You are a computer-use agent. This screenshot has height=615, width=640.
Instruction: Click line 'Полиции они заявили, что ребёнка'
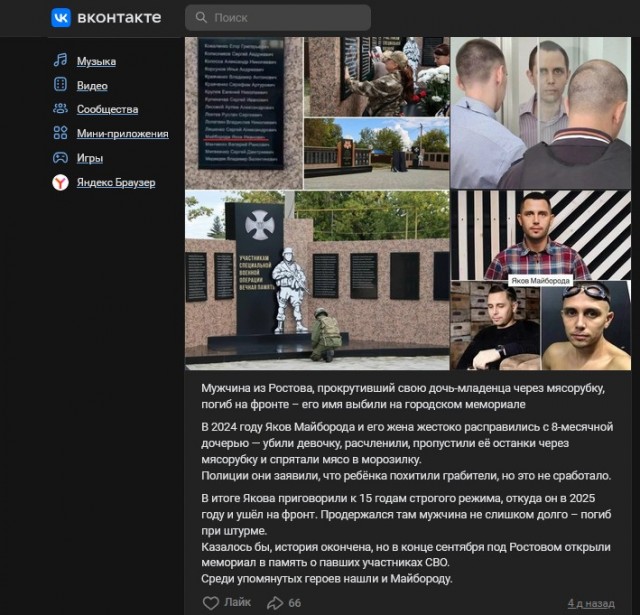pyautogui.click(x=406, y=476)
